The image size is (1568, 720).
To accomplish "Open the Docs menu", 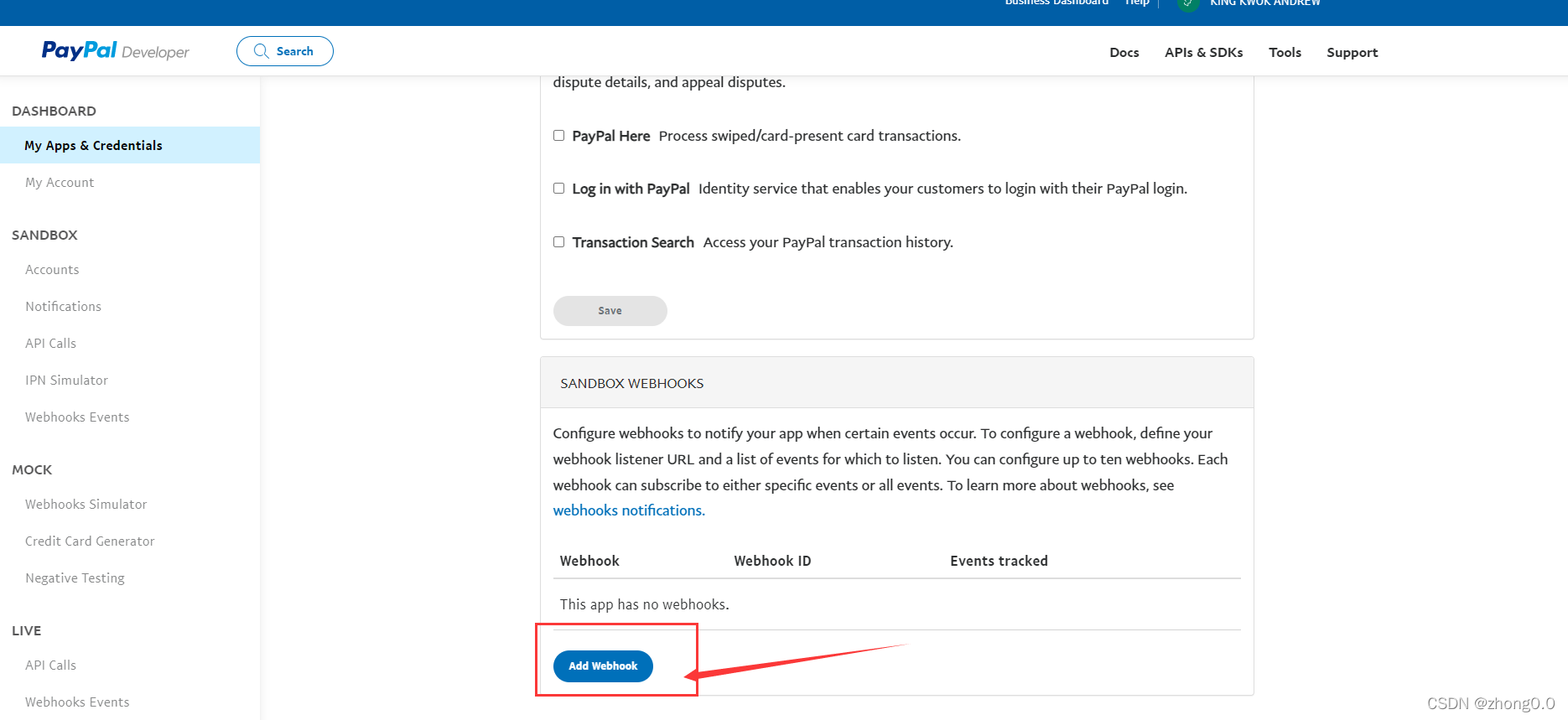I will pyautogui.click(x=1124, y=52).
